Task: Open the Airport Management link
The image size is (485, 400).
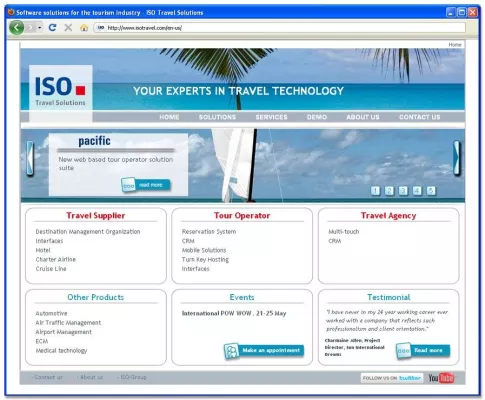Action: tap(63, 332)
